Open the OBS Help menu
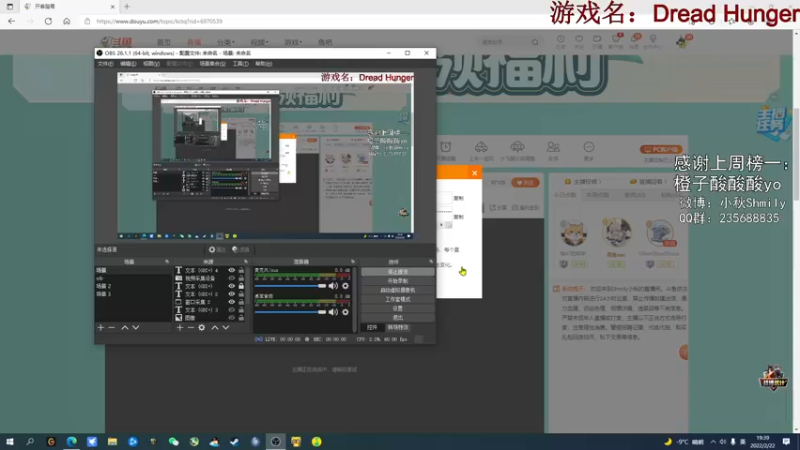The image size is (800, 450). coord(263,64)
